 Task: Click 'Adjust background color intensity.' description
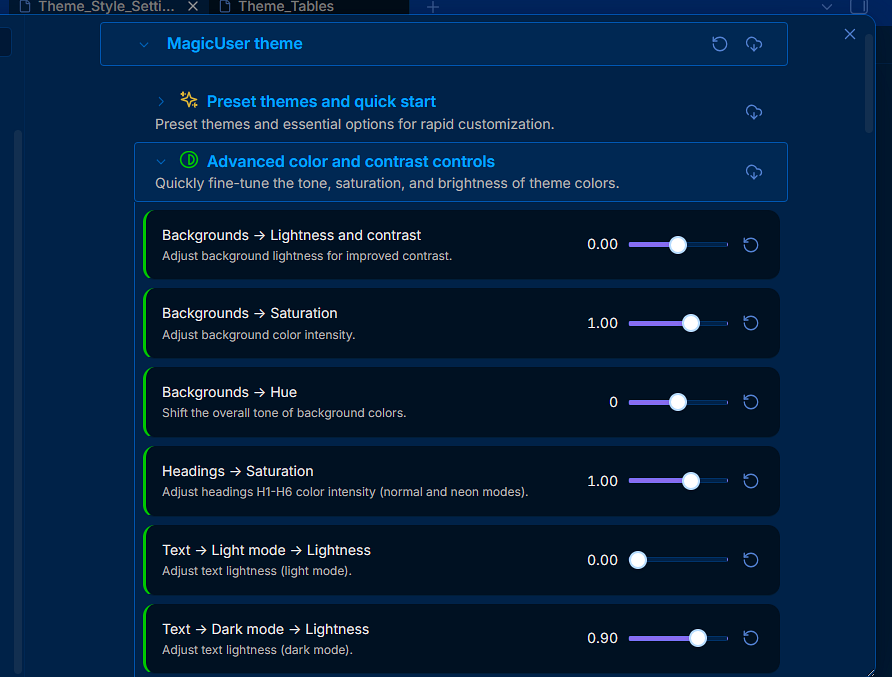(258, 335)
